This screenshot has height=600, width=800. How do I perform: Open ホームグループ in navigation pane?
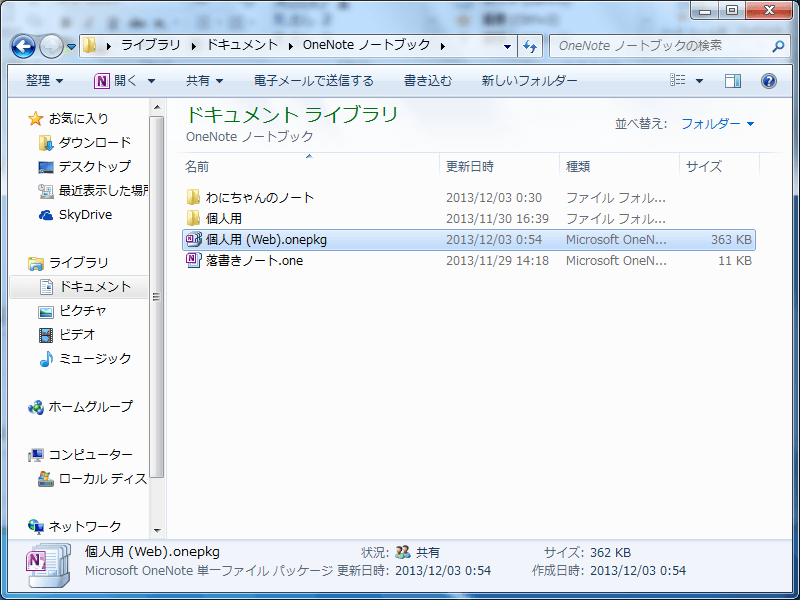[x=90, y=407]
